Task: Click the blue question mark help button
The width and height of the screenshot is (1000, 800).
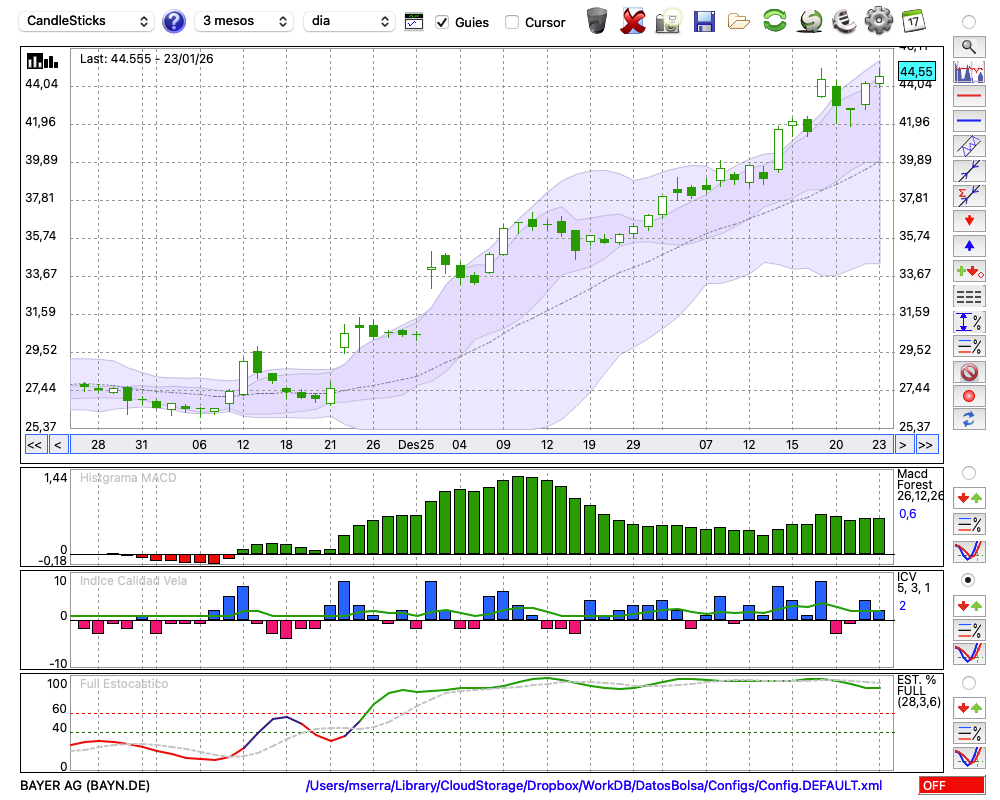Action: [173, 21]
